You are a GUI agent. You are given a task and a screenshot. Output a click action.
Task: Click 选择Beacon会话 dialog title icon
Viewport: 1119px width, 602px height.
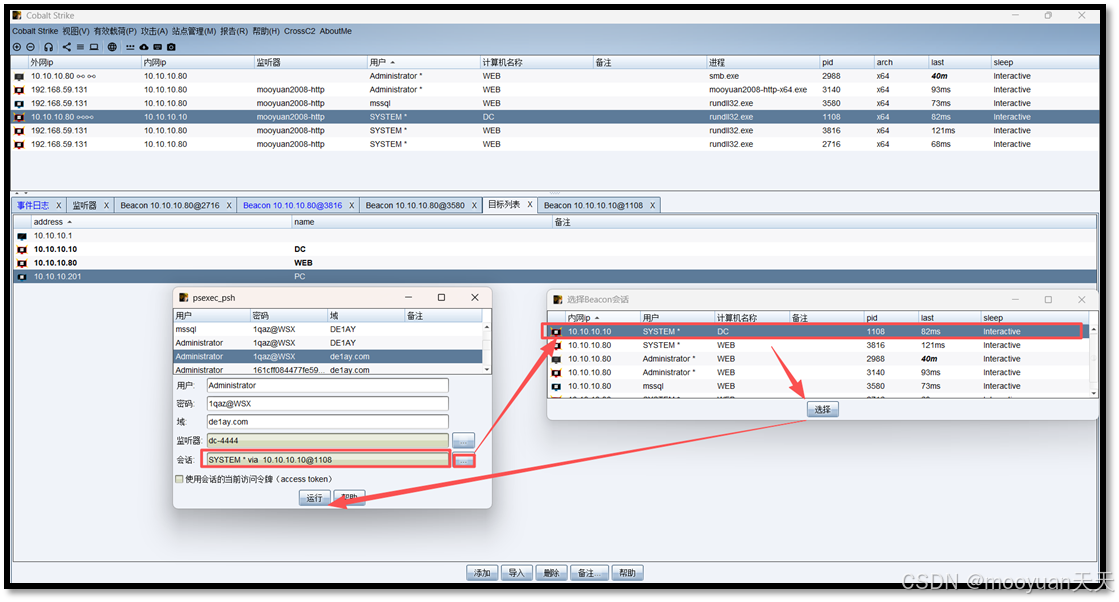pos(558,300)
